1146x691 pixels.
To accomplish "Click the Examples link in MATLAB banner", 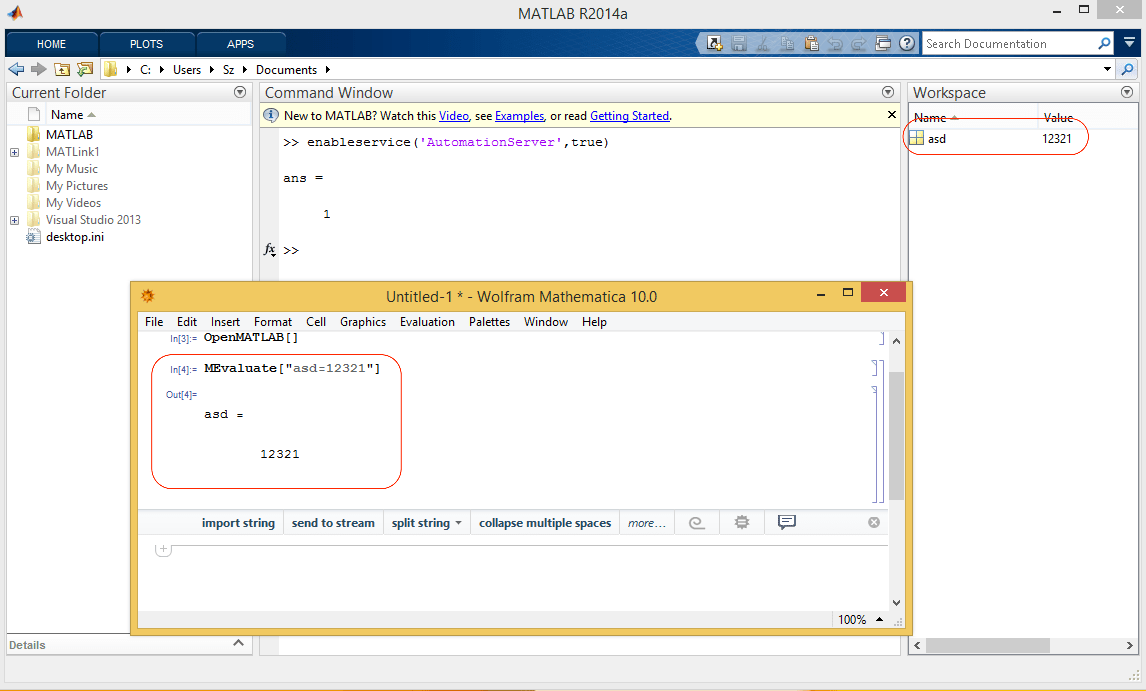I will coord(519,116).
